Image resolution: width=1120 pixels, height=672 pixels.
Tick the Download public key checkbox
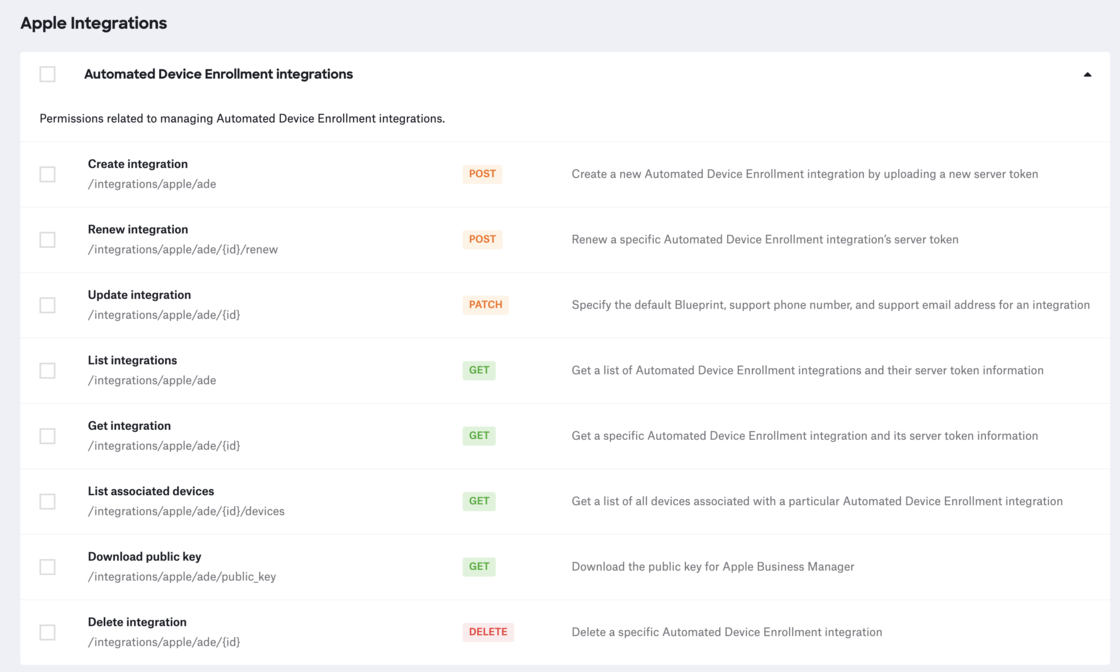[47, 566]
